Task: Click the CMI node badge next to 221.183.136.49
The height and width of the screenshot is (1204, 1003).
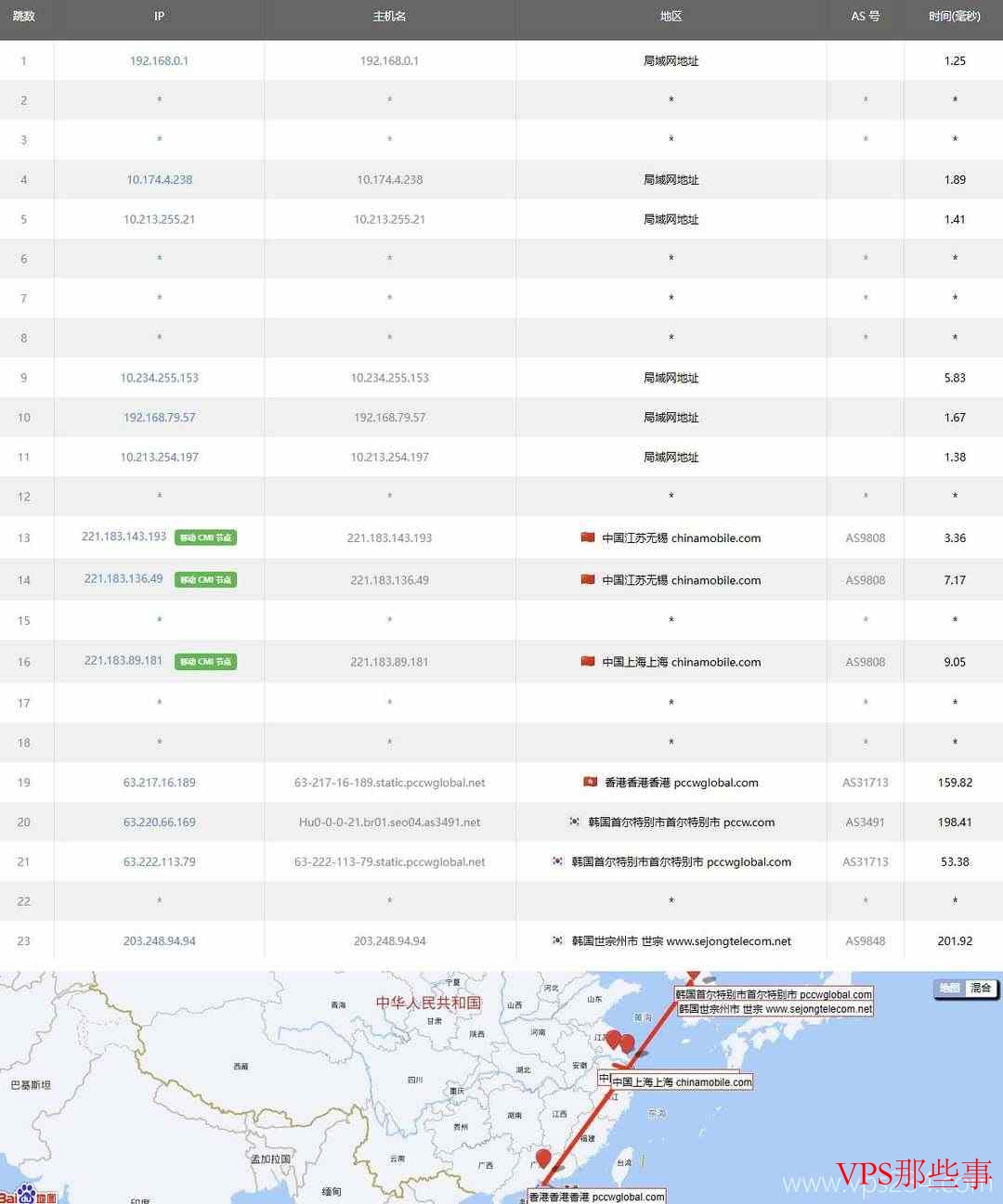Action: [205, 579]
